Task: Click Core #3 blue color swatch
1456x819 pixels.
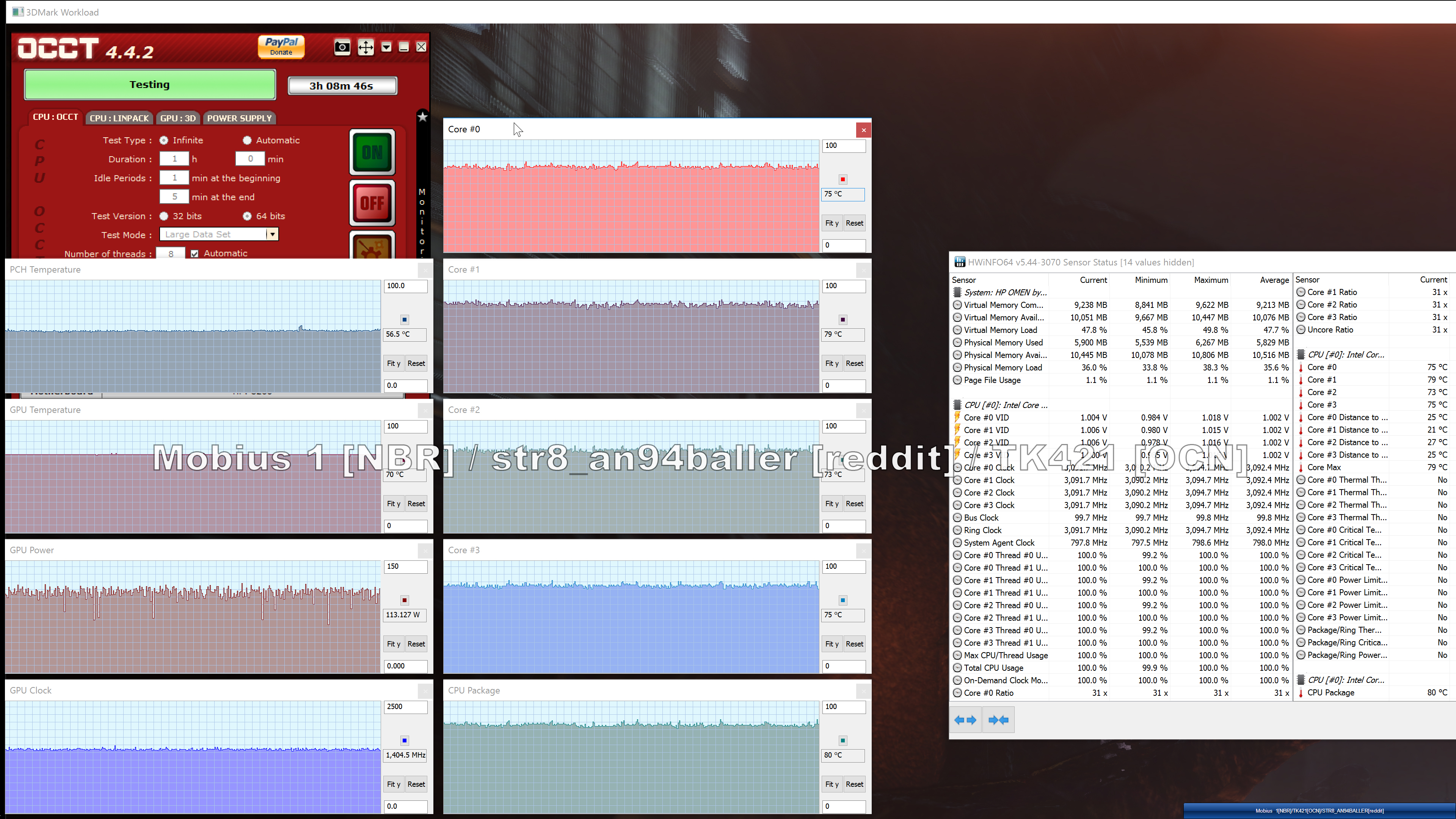Action: coord(843,600)
